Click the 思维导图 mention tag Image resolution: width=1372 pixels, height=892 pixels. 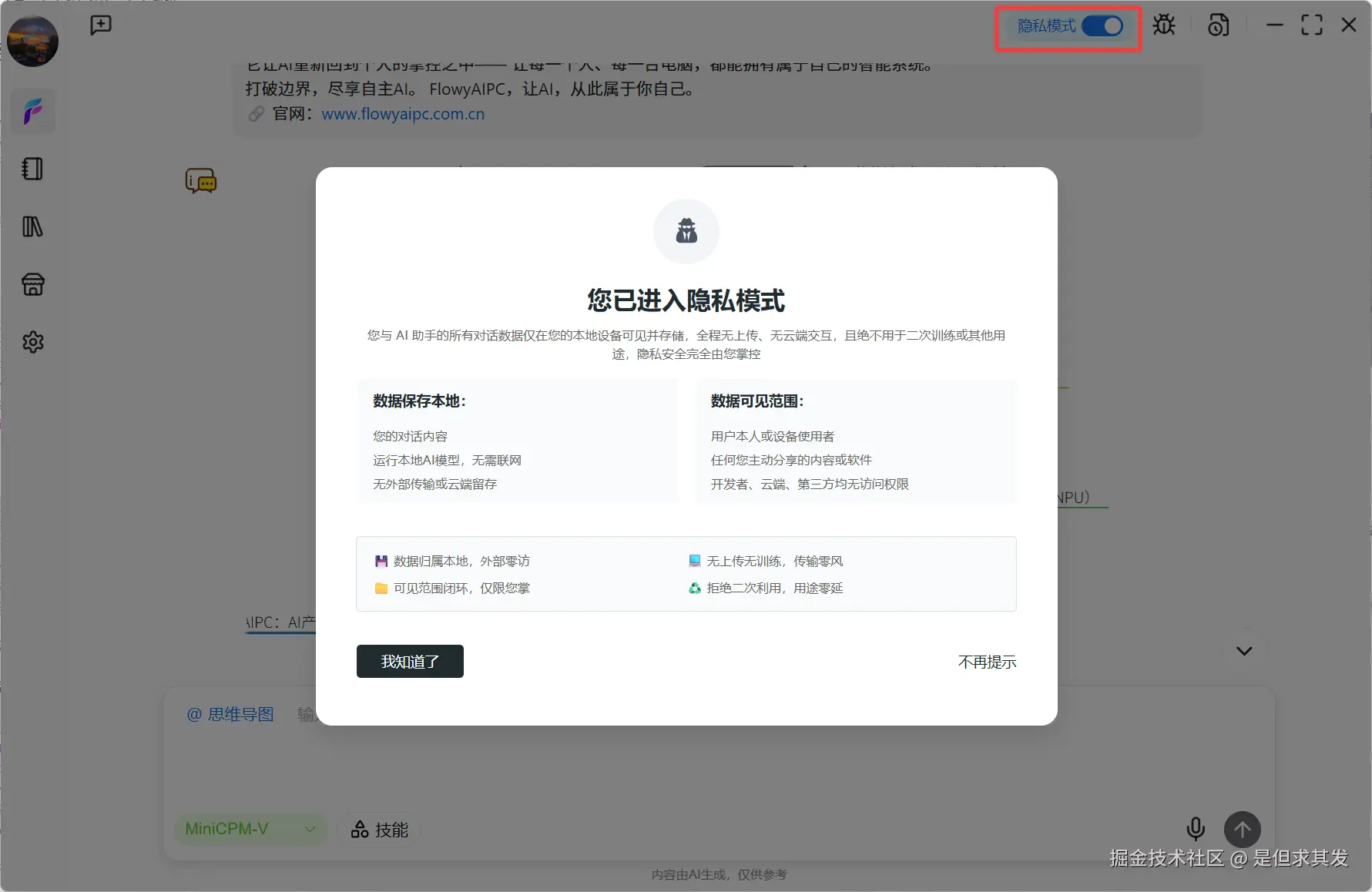coord(230,714)
